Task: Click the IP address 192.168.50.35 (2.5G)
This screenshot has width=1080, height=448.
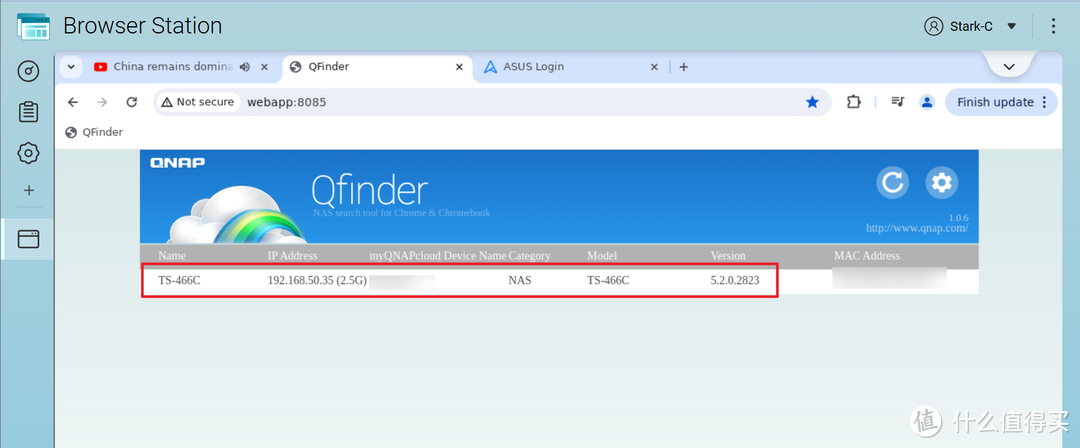Action: [317, 281]
